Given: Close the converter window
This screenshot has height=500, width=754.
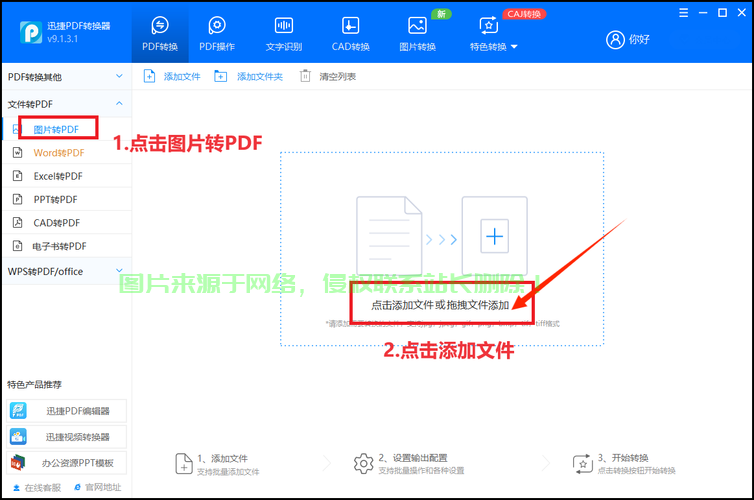Looking at the screenshot, I should pyautogui.click(x=742, y=13).
